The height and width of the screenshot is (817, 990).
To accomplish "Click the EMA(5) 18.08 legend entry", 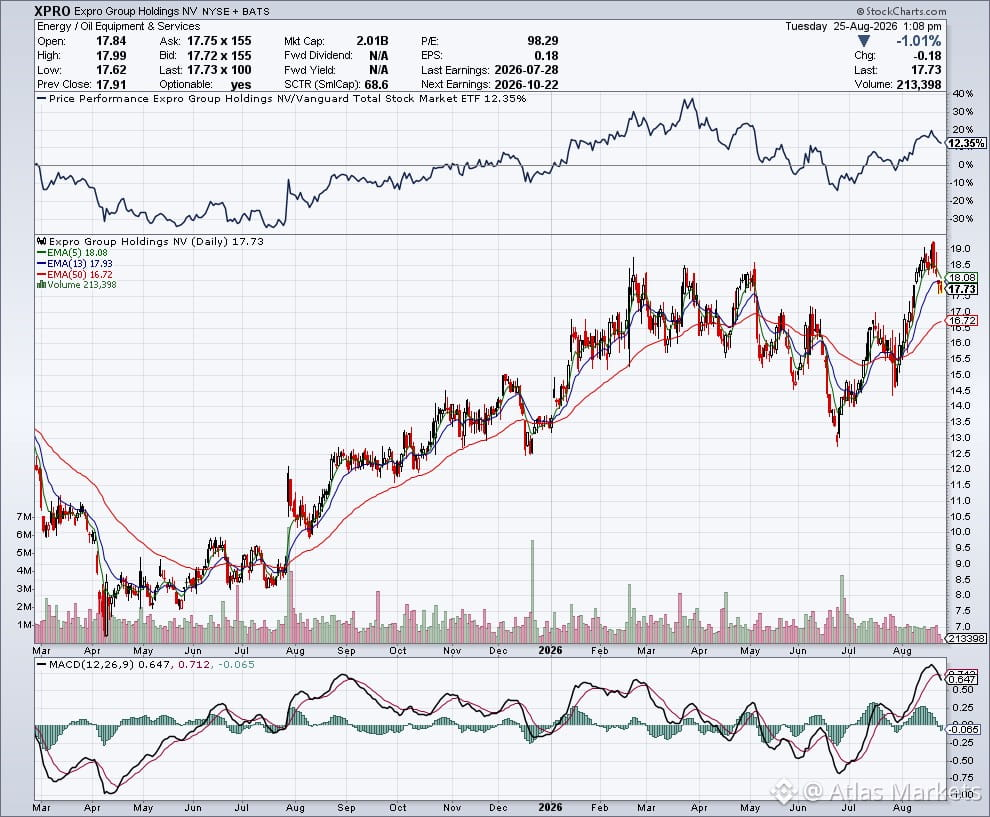I will tap(73, 253).
